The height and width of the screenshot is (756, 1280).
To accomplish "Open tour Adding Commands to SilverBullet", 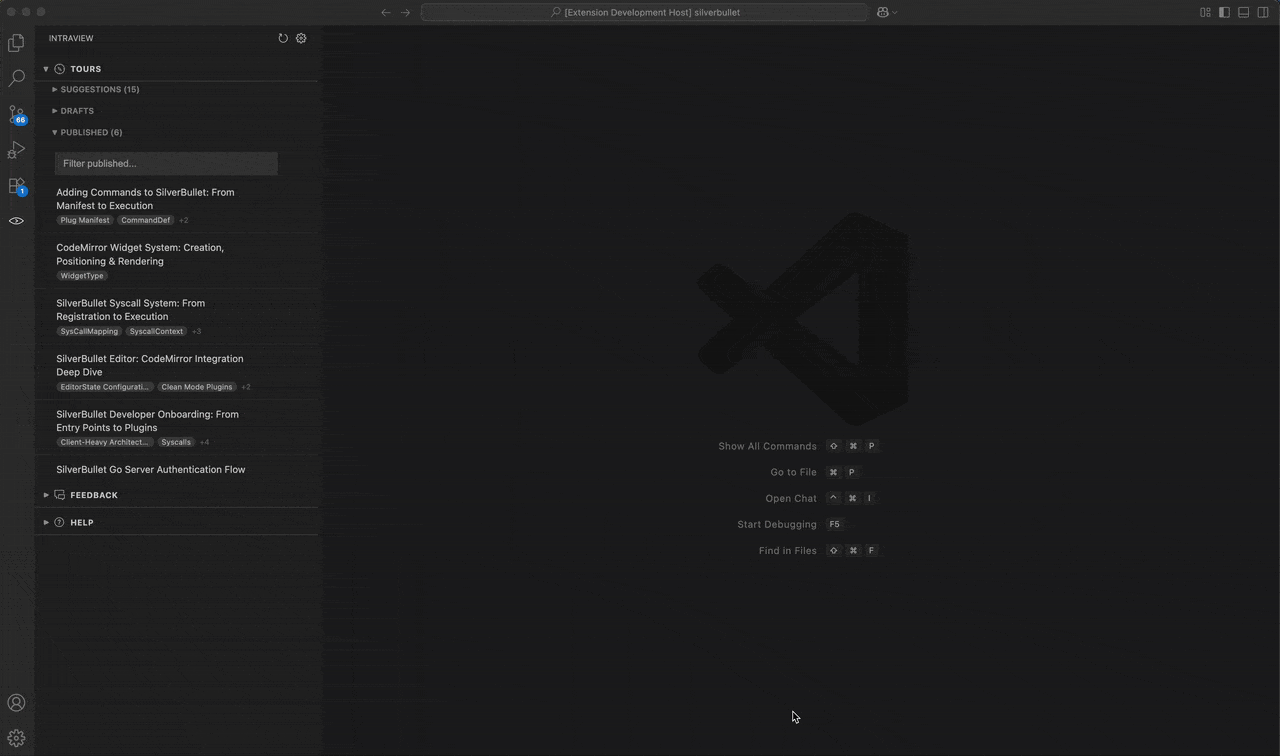I will [x=145, y=199].
